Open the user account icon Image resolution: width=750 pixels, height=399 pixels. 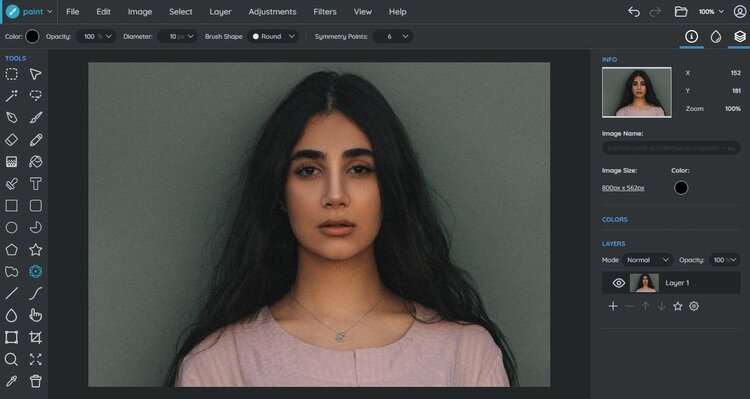click(x=740, y=11)
